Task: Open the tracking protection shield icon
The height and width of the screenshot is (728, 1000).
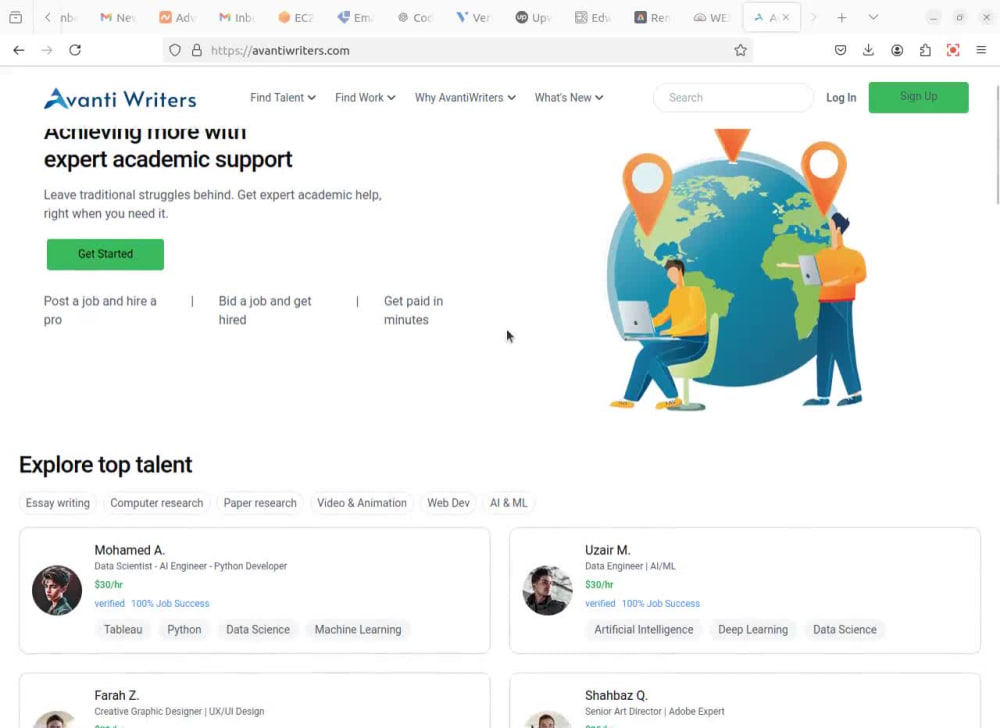Action: point(175,50)
